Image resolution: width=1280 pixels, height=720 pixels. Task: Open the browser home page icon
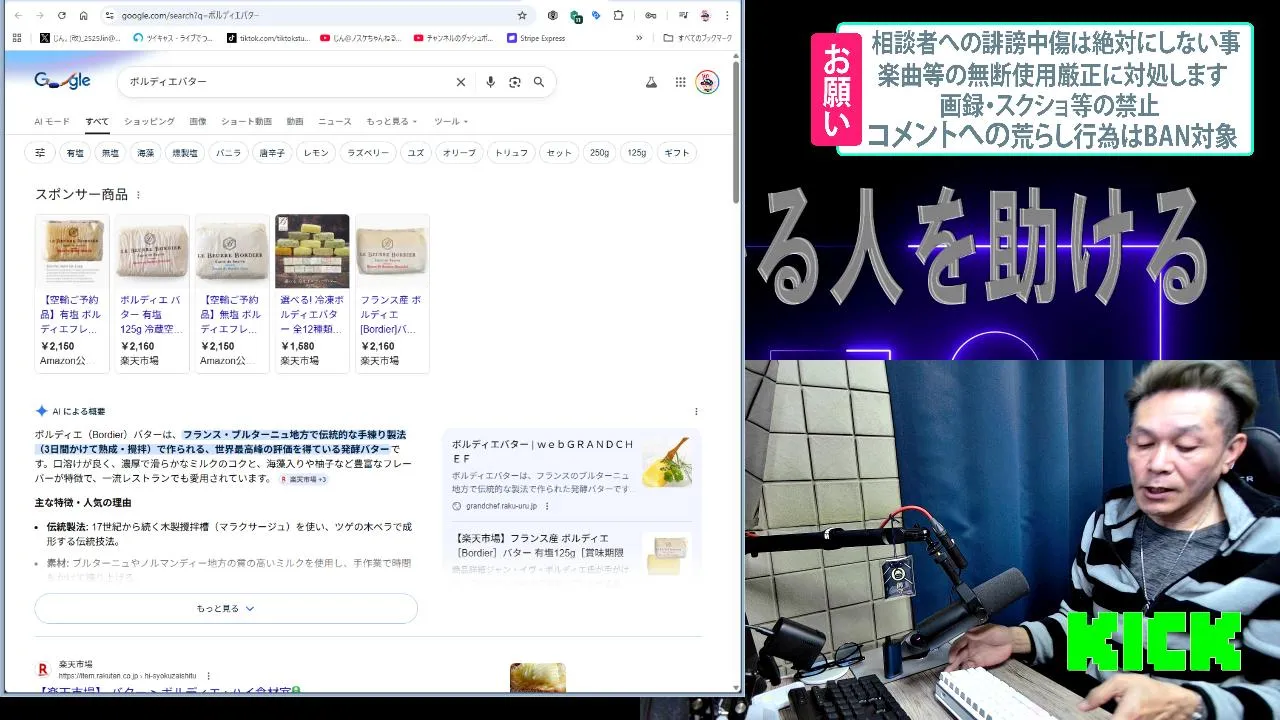click(x=84, y=15)
